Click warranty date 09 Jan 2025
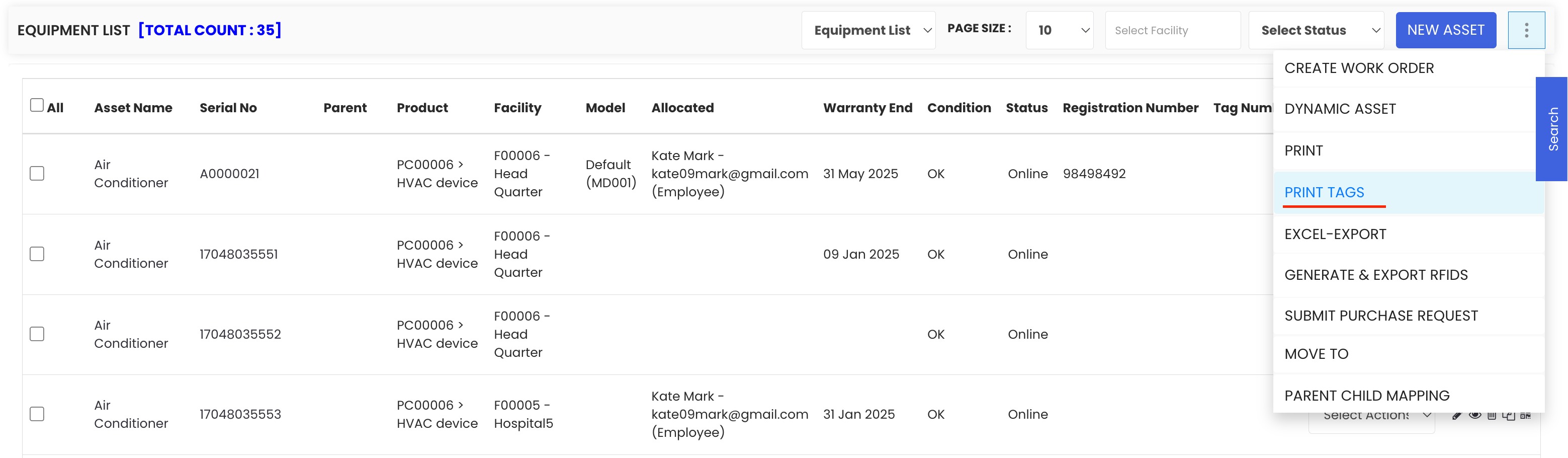Viewport: 1568px width, 458px height. (x=861, y=254)
